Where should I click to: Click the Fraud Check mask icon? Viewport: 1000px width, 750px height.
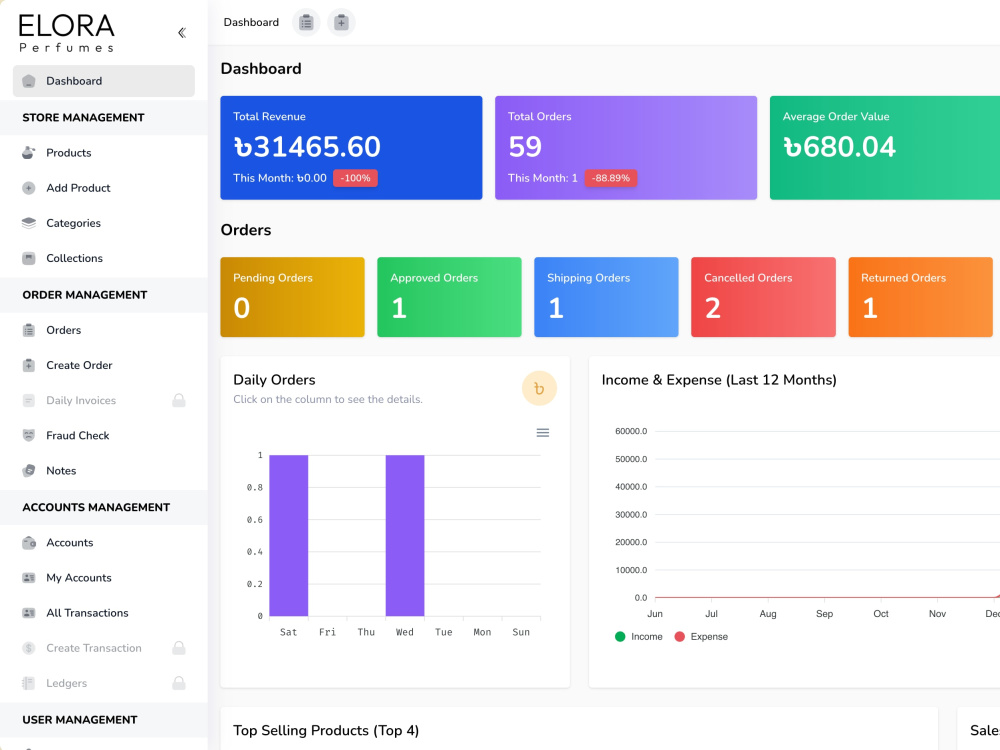point(29,436)
